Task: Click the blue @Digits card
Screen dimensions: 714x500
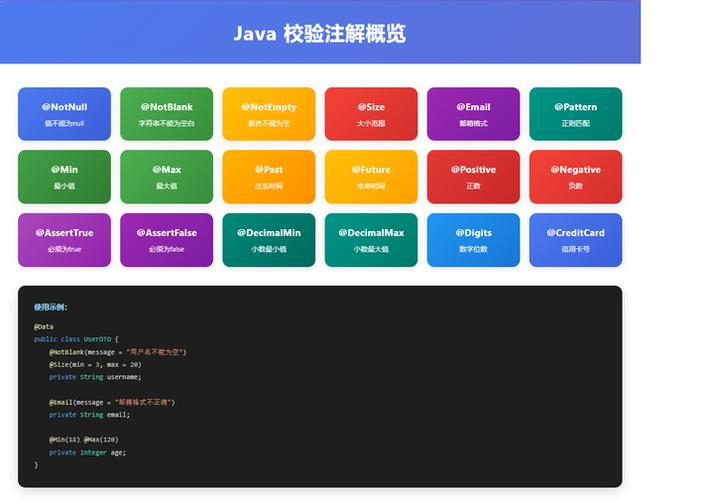Action: coord(474,240)
